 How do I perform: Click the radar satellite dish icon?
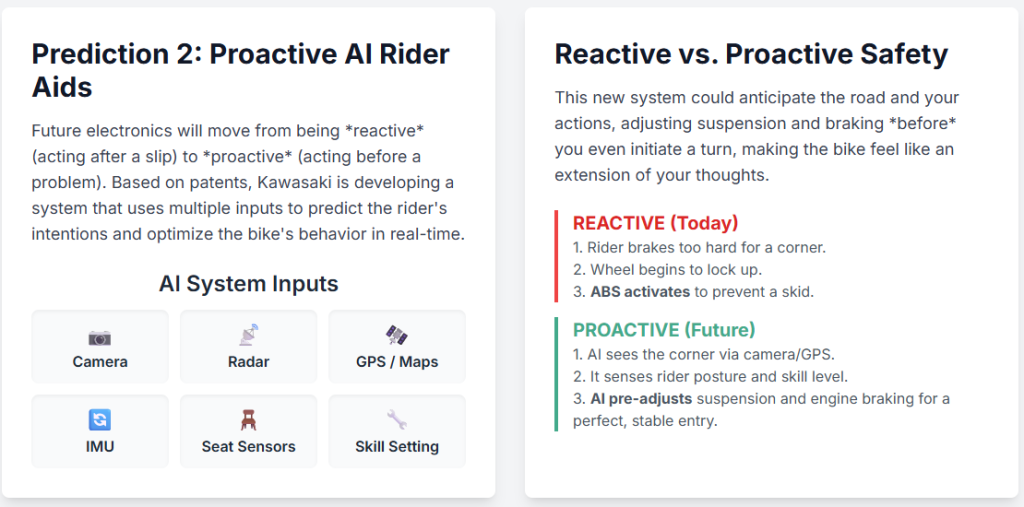click(x=248, y=336)
